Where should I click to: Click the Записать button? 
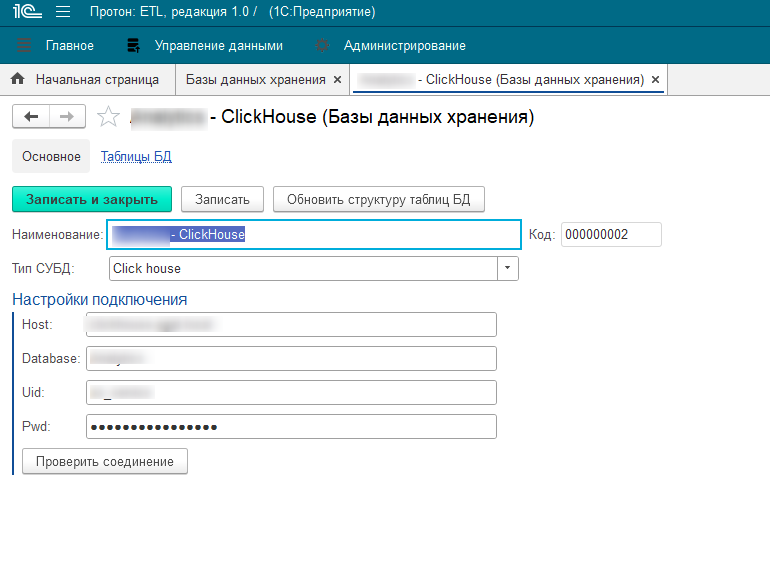pos(222,199)
